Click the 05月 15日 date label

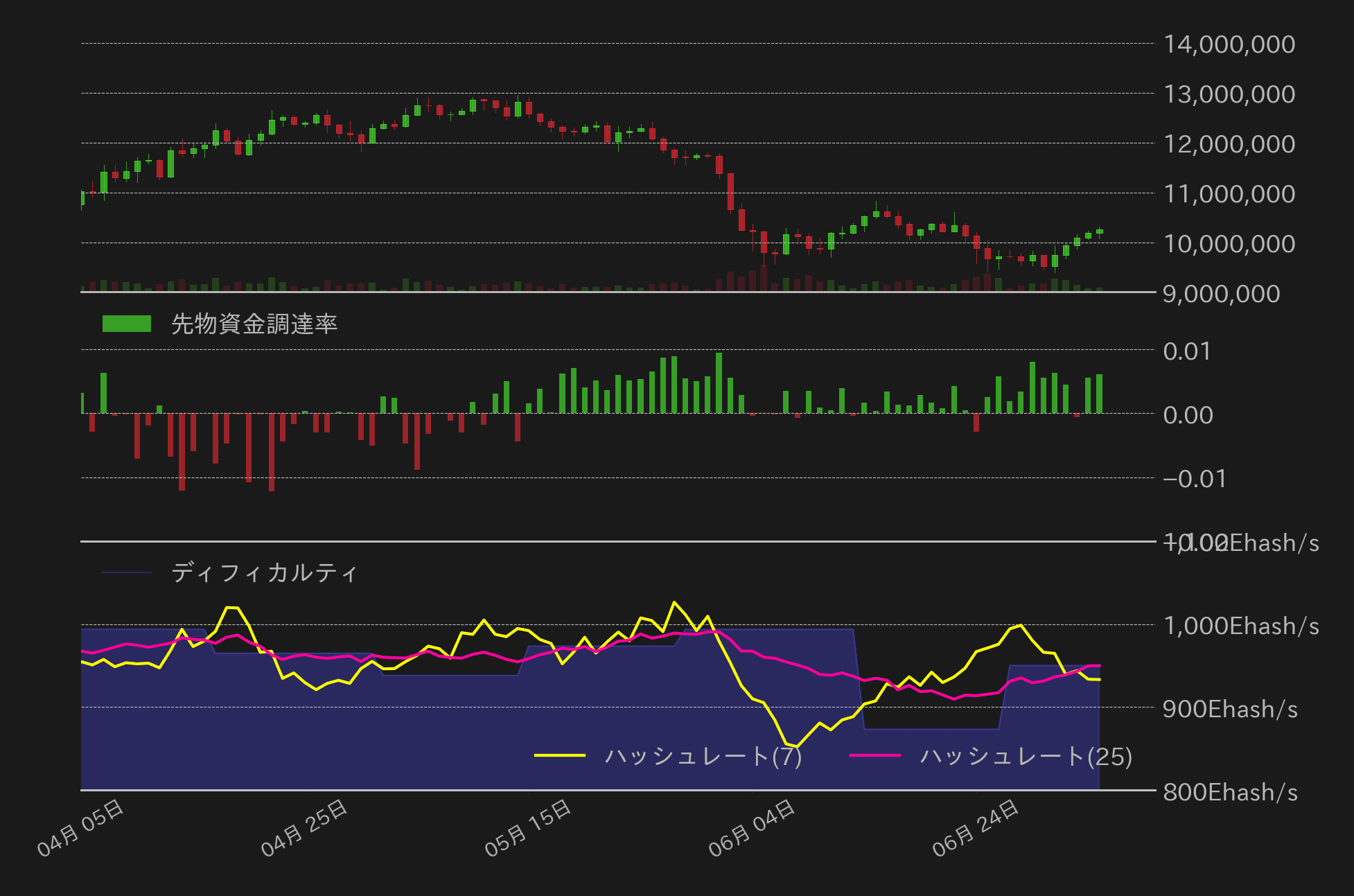pyautogui.click(x=528, y=828)
